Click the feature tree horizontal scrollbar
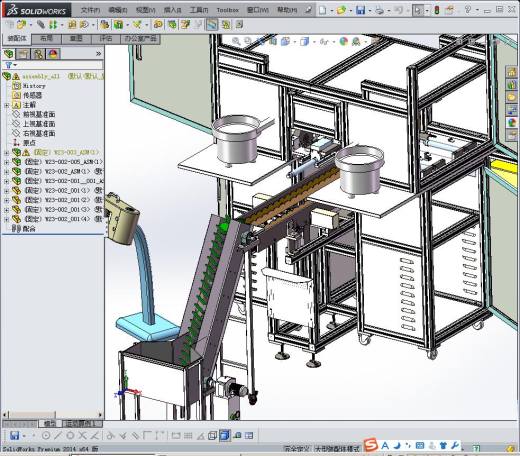520x456 pixels. click(x=53, y=415)
